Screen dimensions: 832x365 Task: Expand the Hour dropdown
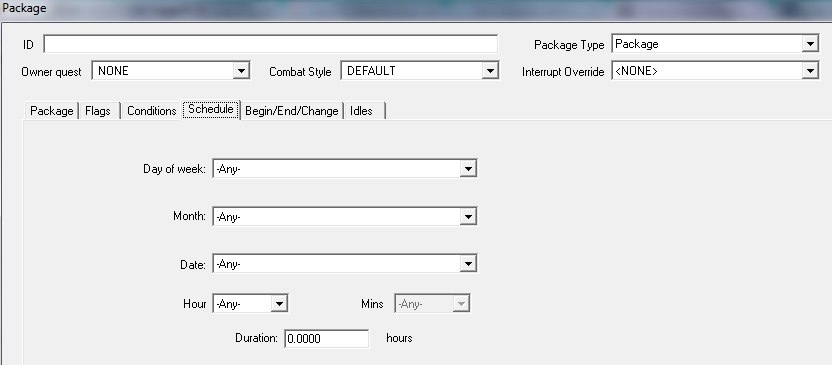(x=250, y=304)
